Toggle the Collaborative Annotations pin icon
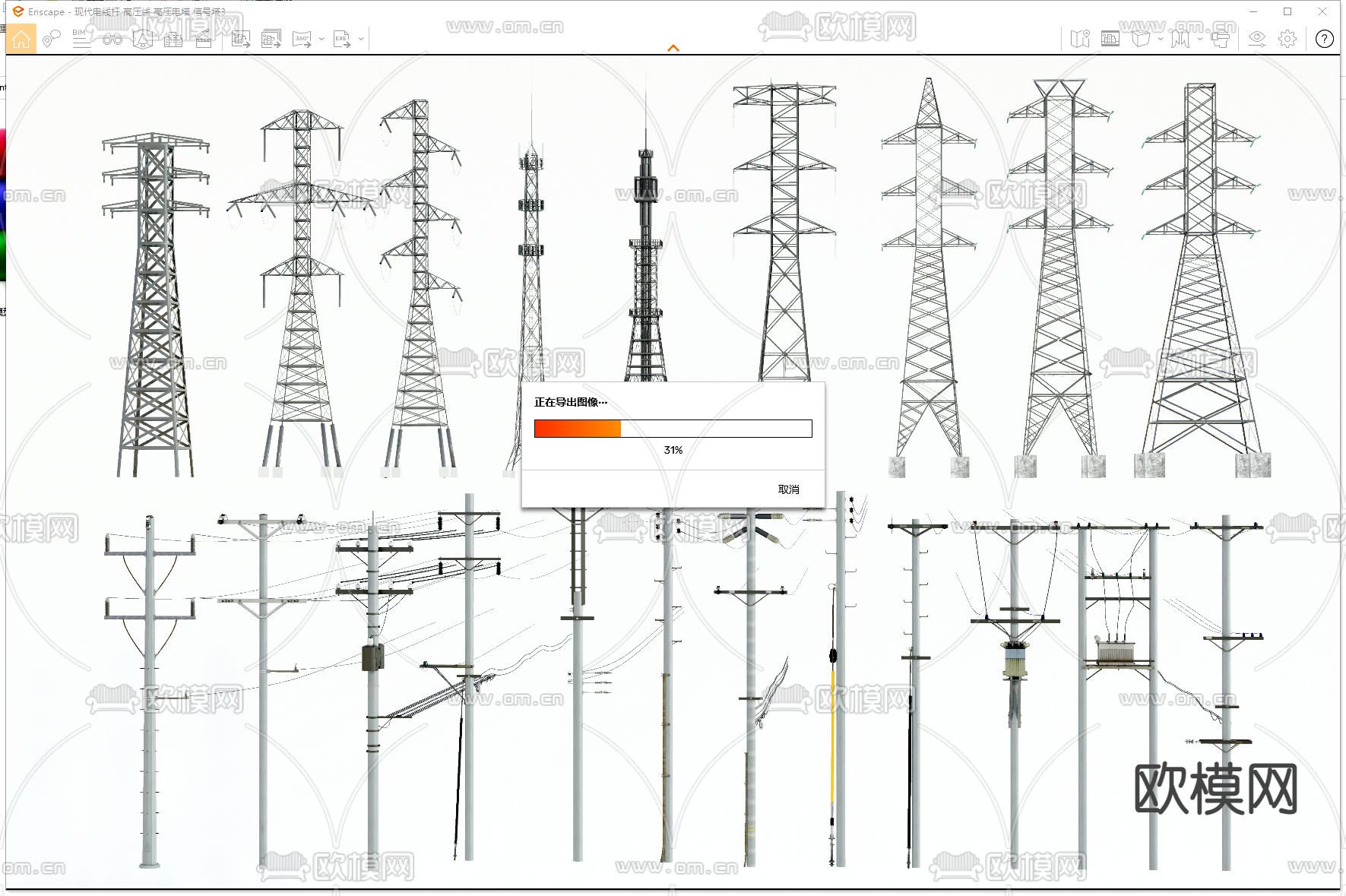This screenshot has width=1346, height=896. 51,39
